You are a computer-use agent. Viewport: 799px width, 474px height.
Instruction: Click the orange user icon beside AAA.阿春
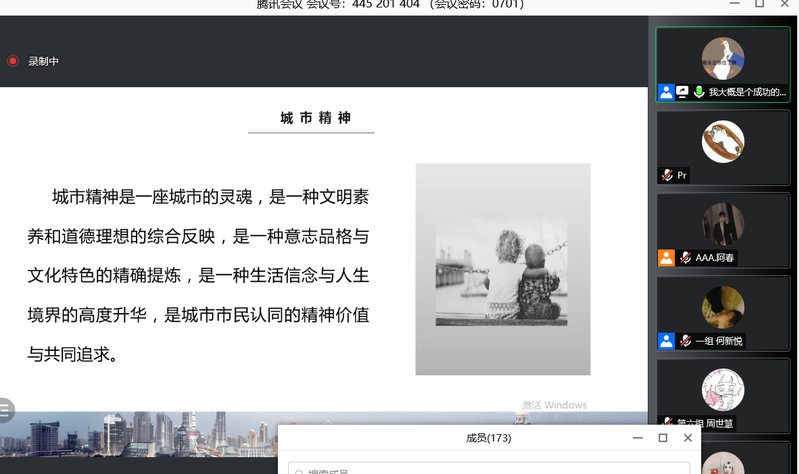pos(666,258)
